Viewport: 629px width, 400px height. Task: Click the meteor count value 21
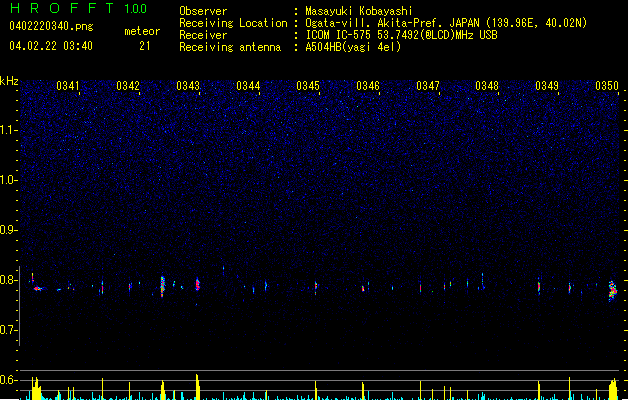click(x=145, y=46)
